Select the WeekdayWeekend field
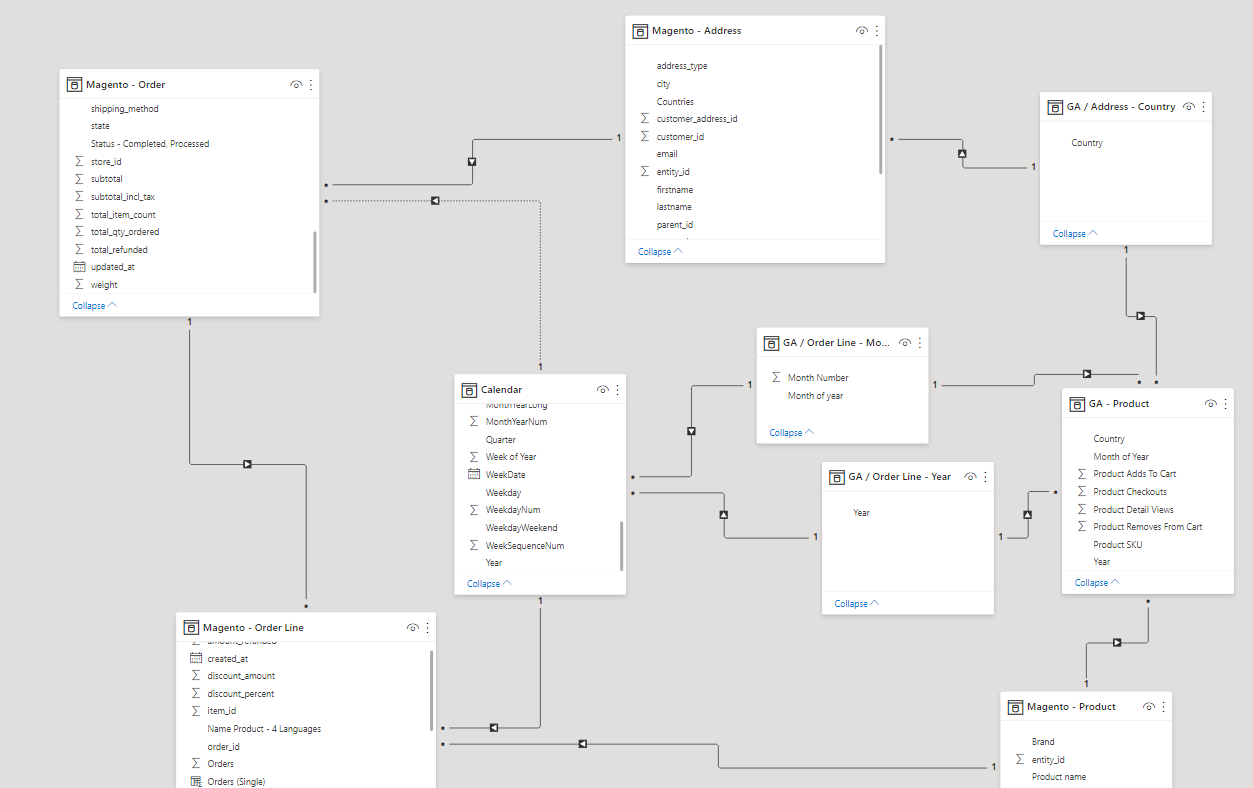Viewport: 1253px width, 788px height. click(522, 527)
